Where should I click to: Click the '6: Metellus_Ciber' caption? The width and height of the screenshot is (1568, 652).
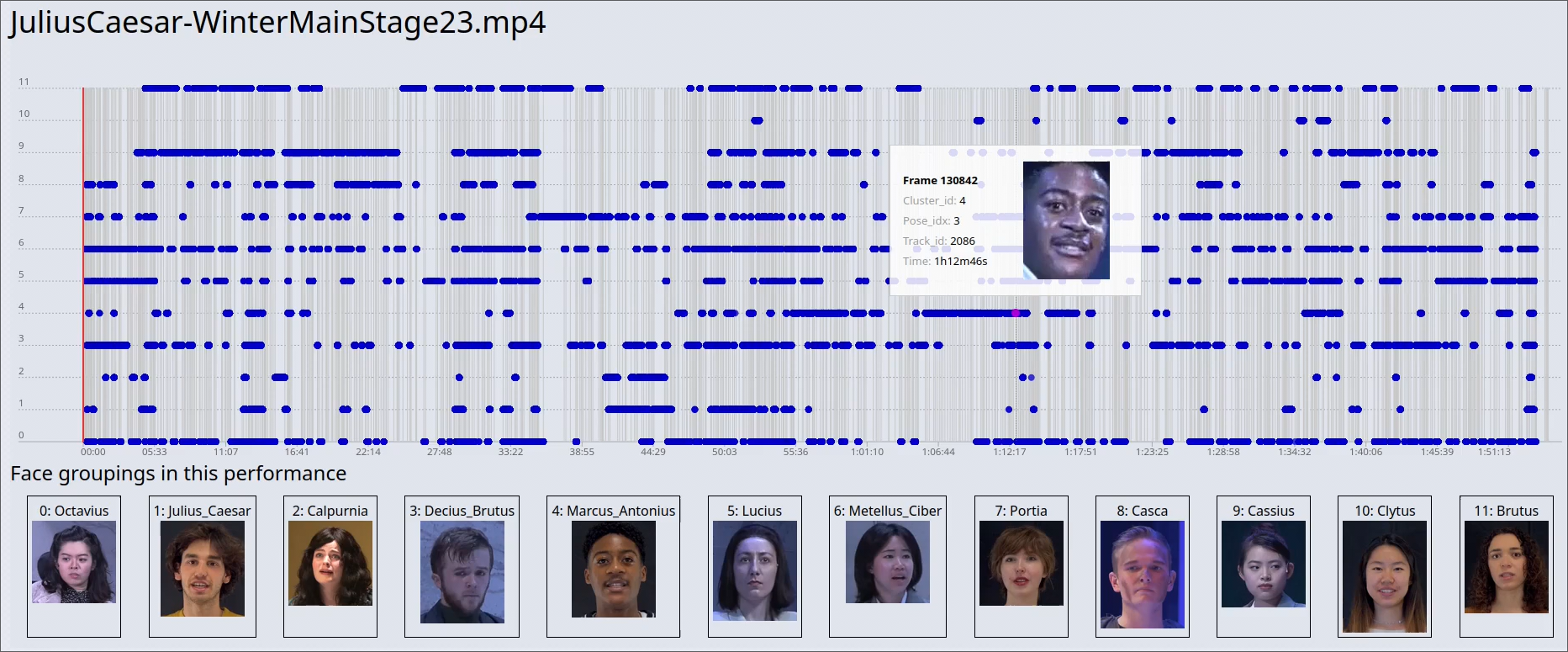pos(888,511)
